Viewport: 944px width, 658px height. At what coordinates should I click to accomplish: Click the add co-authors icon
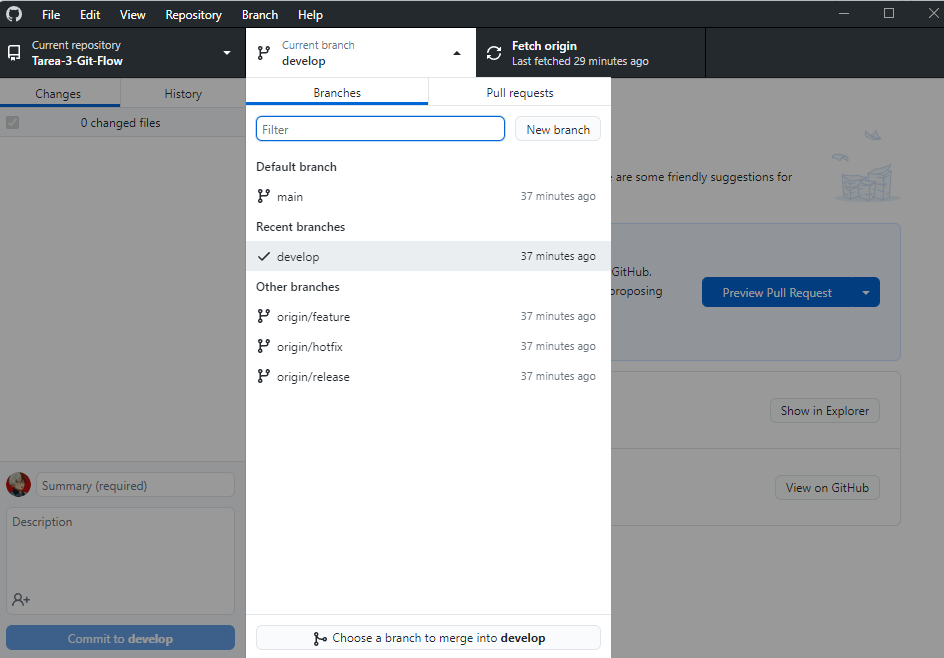[x=20, y=599]
